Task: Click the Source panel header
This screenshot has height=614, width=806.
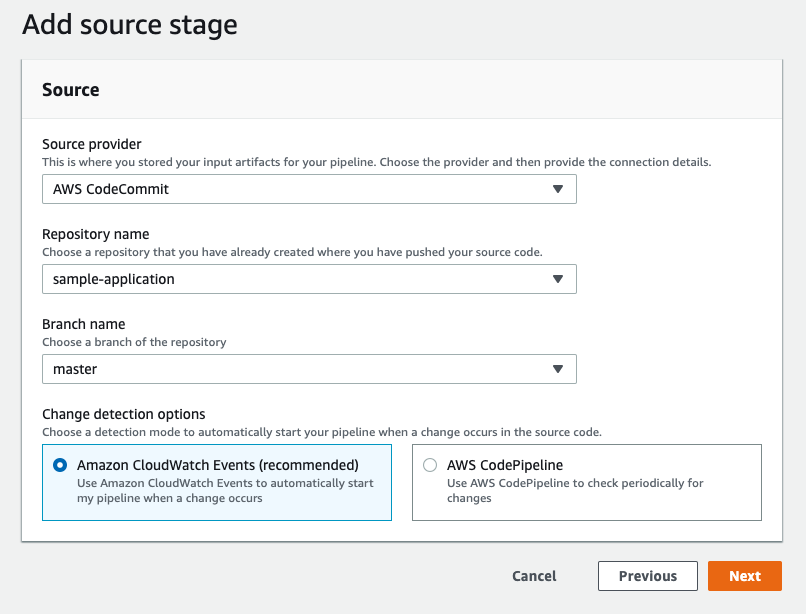Action: coord(71,90)
